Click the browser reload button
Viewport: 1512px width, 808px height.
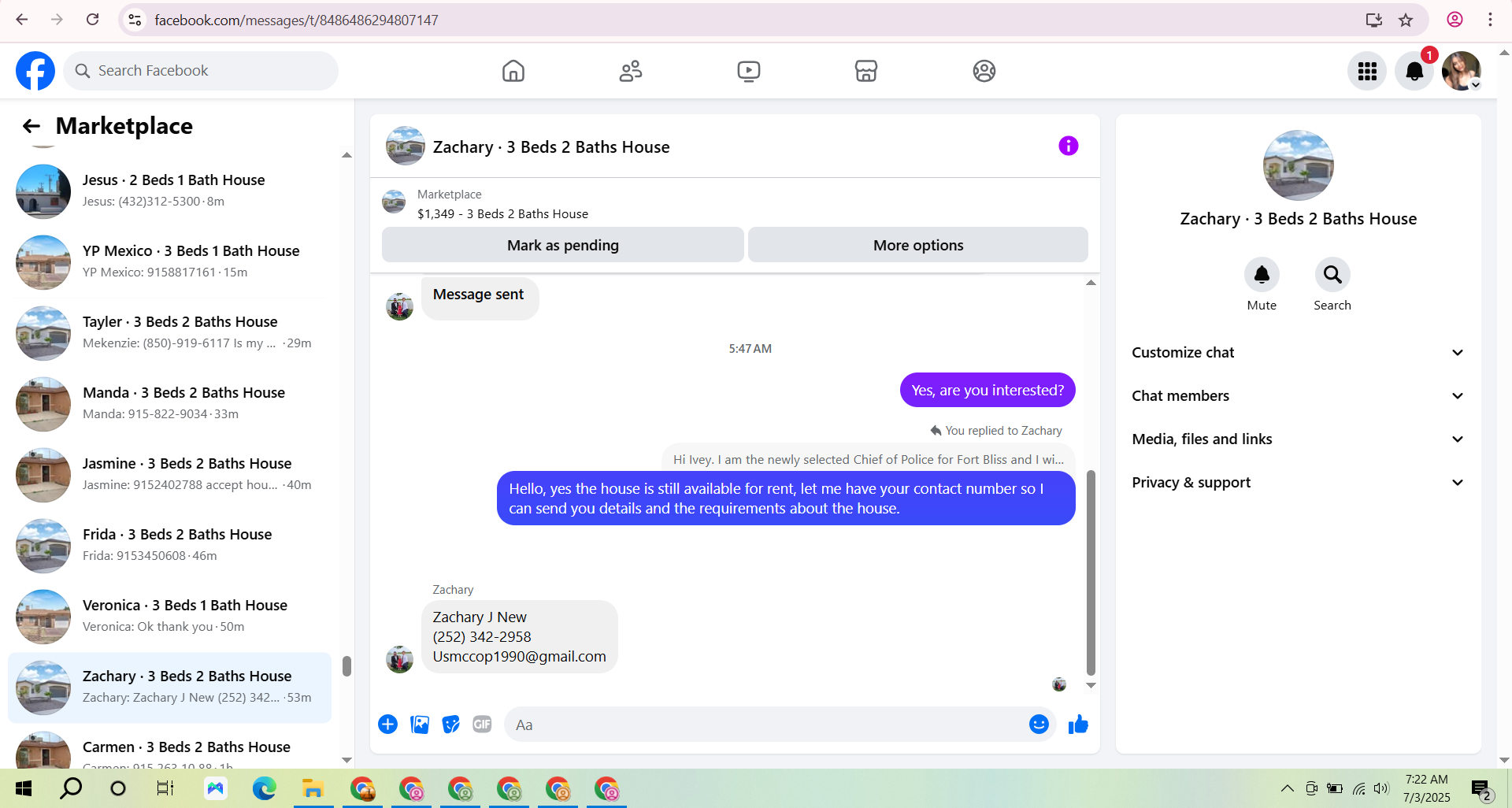[93, 20]
